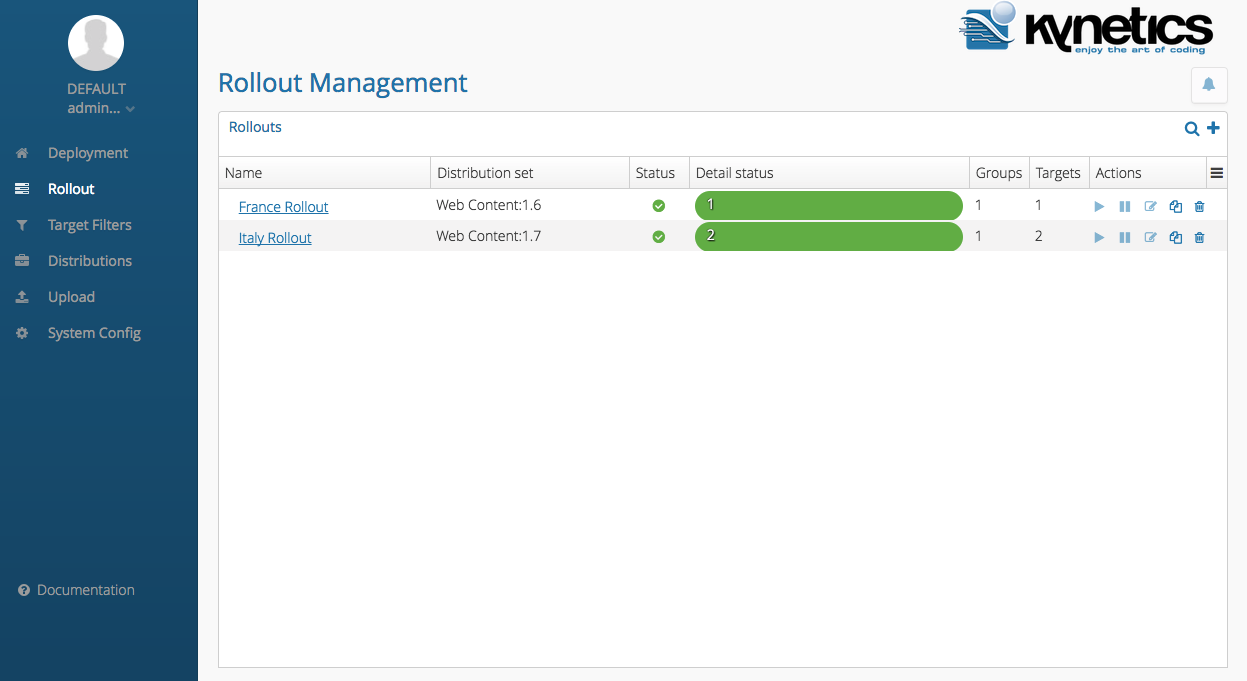
Task: Click the Targets column header
Action: tap(1059, 173)
